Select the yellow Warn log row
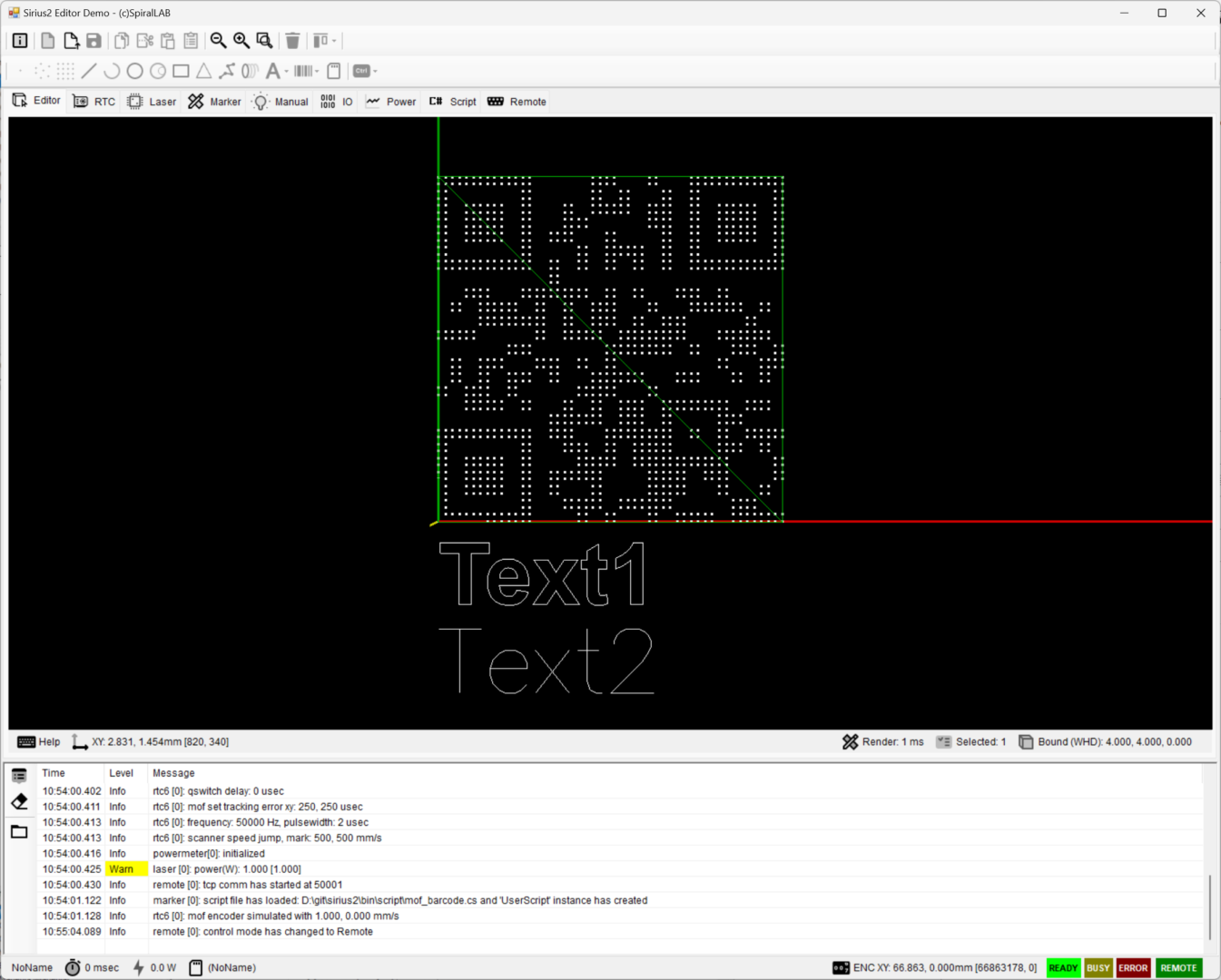1221x980 pixels. [x=621, y=869]
